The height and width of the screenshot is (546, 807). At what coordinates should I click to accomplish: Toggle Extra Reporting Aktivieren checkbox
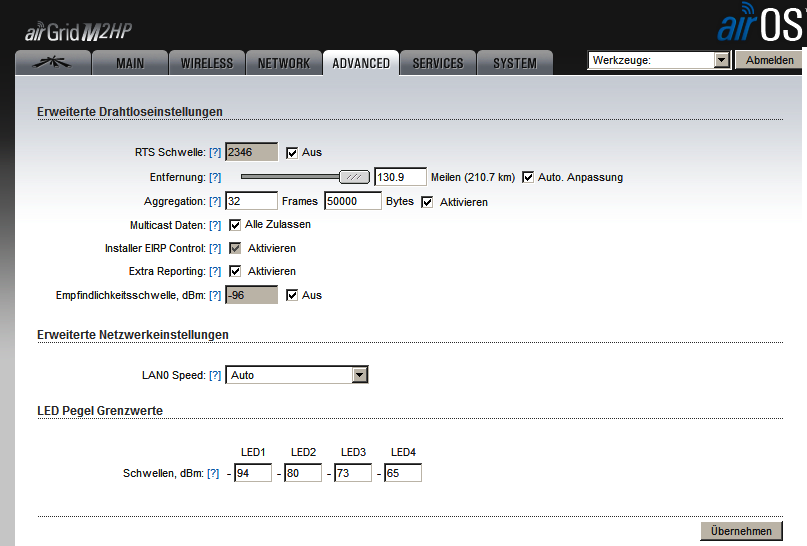tap(236, 271)
